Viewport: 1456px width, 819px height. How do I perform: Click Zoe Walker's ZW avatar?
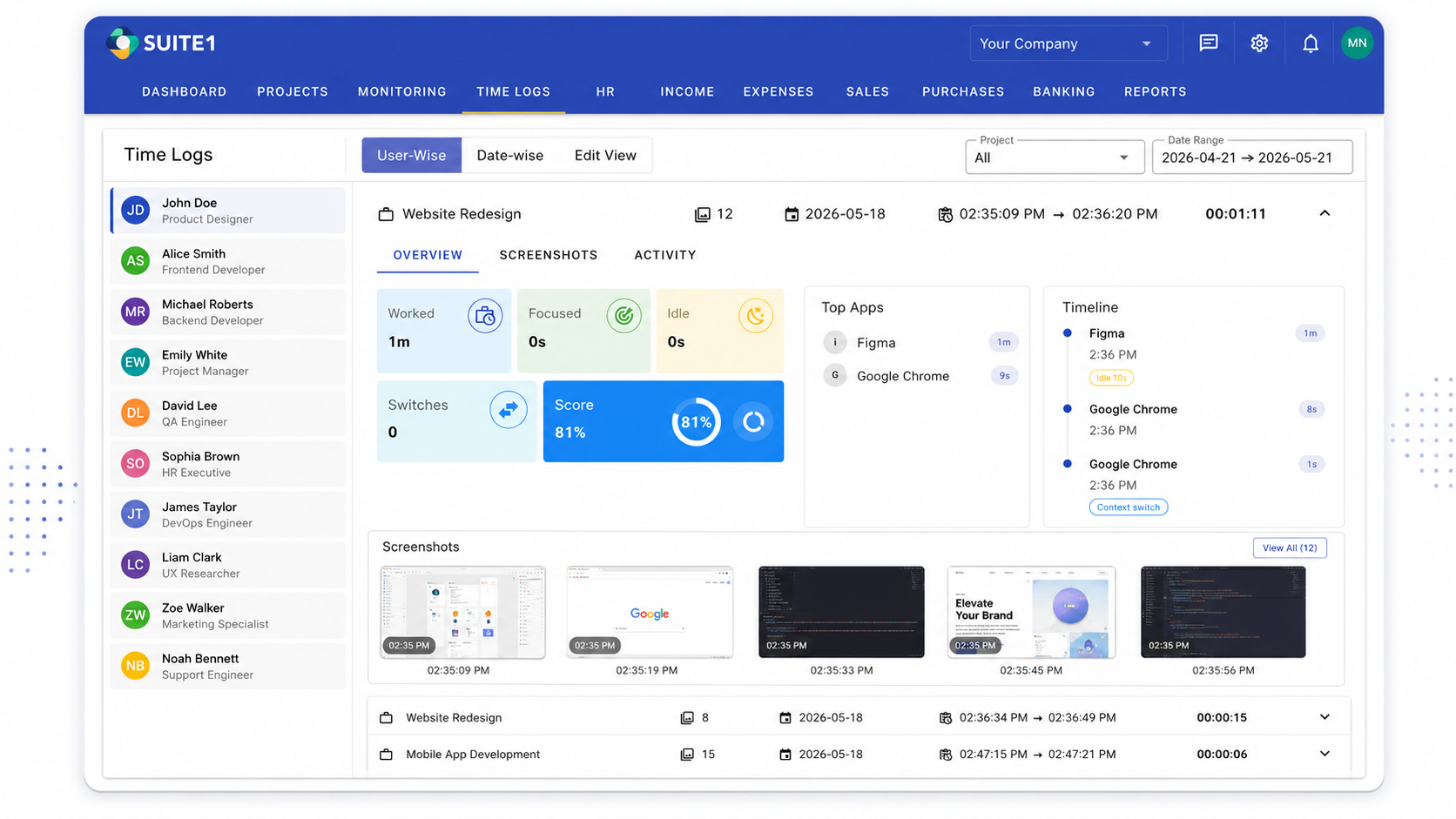135,615
